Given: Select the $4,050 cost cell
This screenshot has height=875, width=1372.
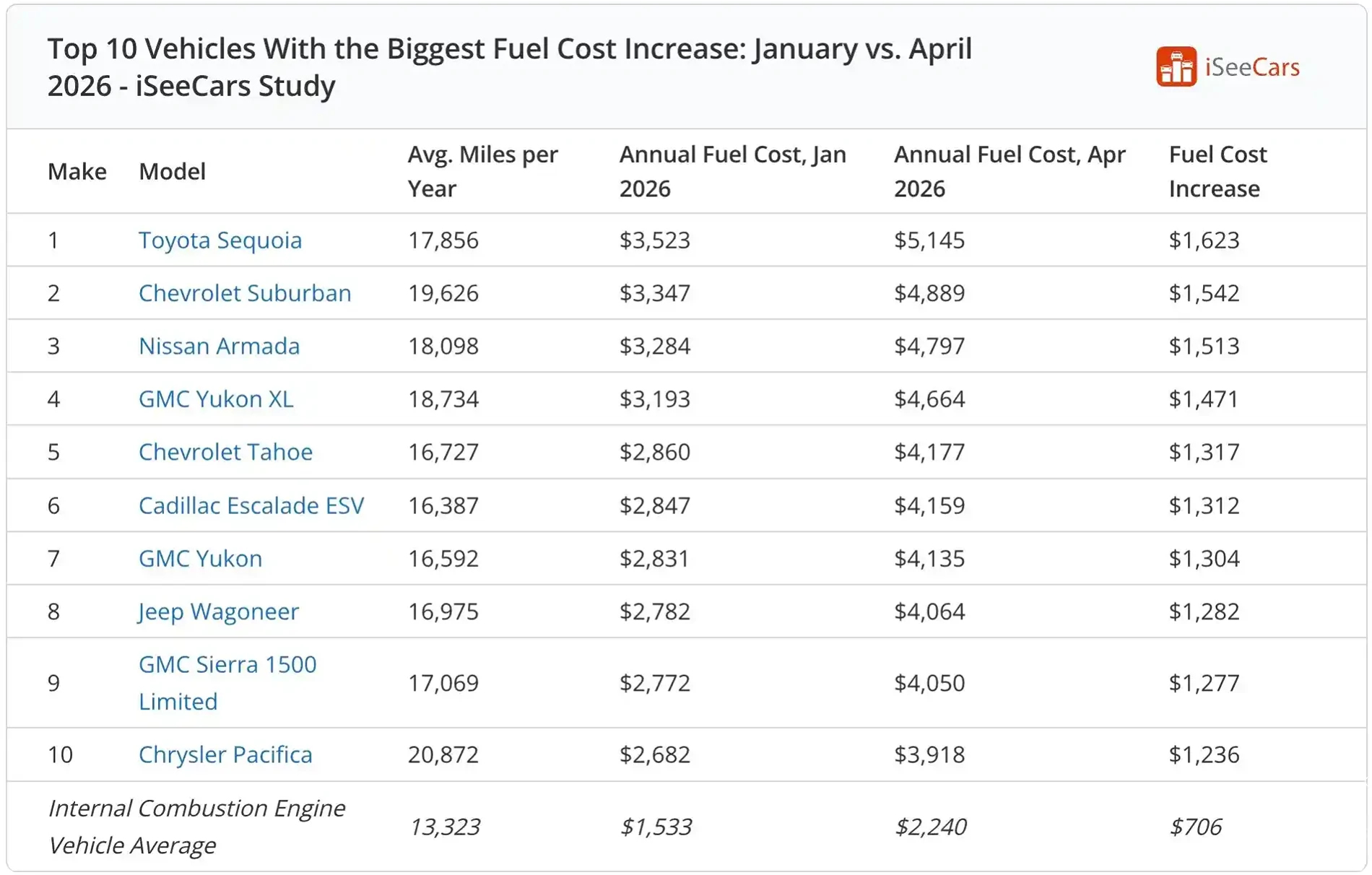Looking at the screenshot, I should (929, 683).
